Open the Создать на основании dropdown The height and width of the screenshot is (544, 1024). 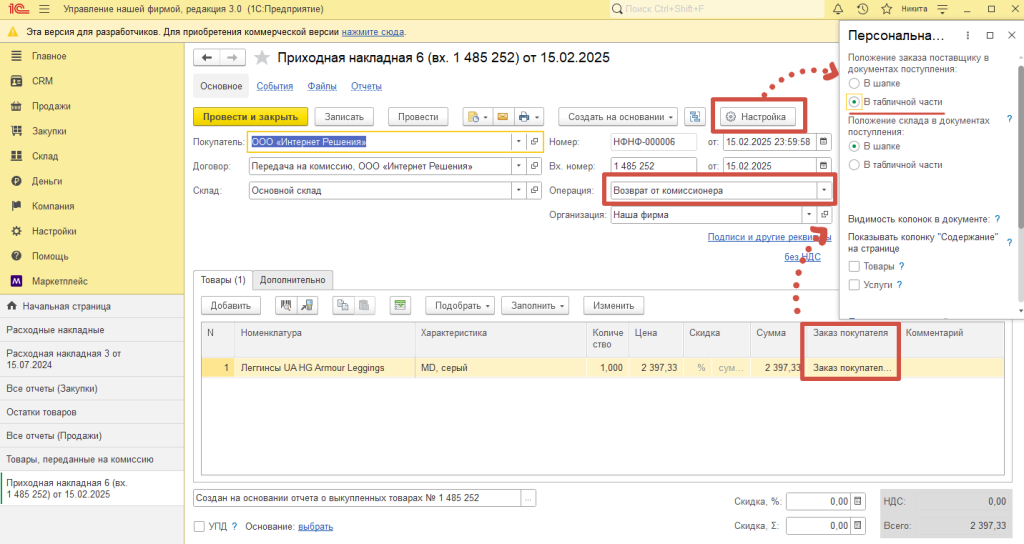pyautogui.click(x=618, y=117)
